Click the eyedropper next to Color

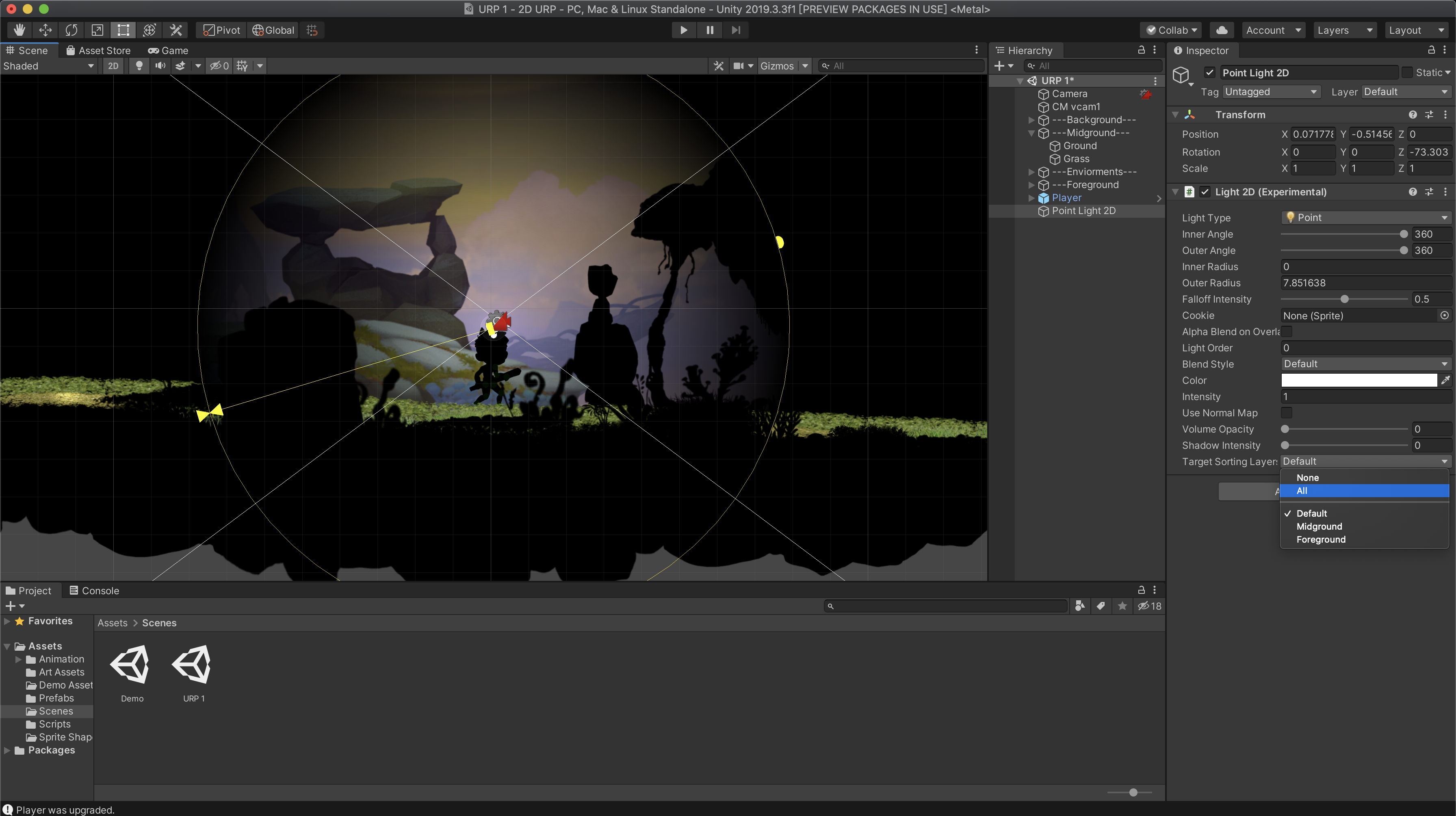1445,380
